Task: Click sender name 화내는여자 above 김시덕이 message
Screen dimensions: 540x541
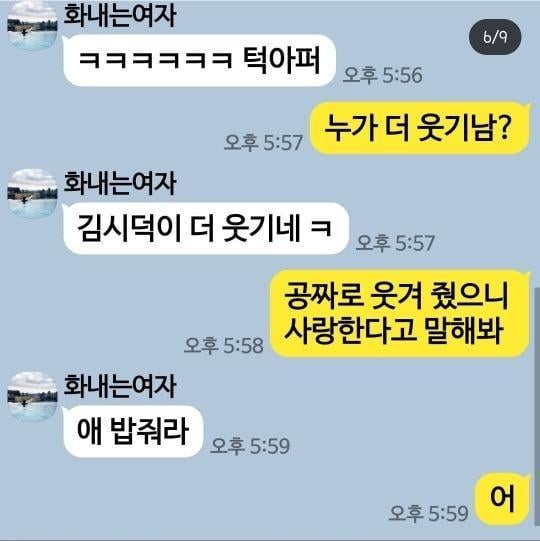Action: 120,183
